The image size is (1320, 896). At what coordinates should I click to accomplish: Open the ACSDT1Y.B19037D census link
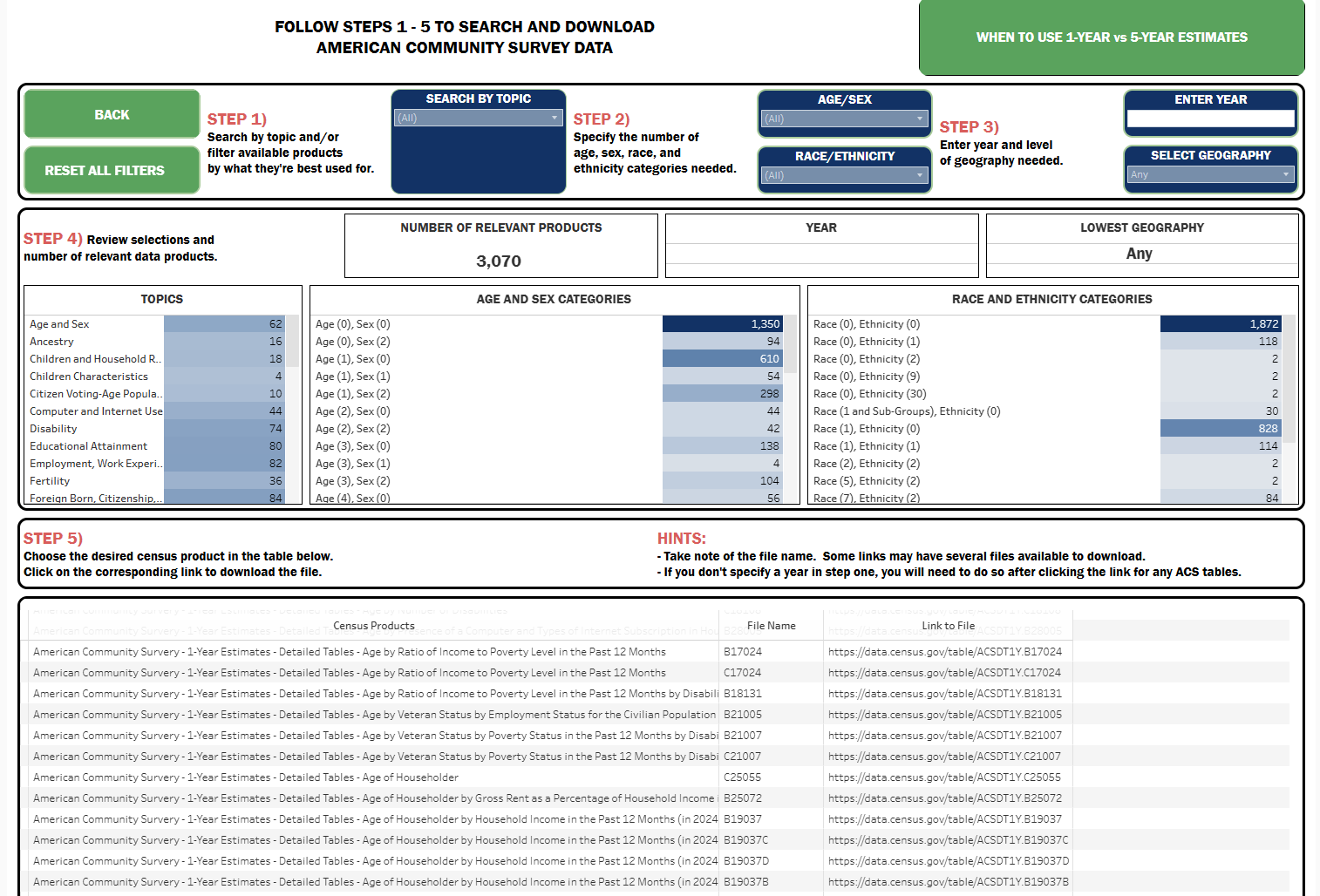pos(949,861)
